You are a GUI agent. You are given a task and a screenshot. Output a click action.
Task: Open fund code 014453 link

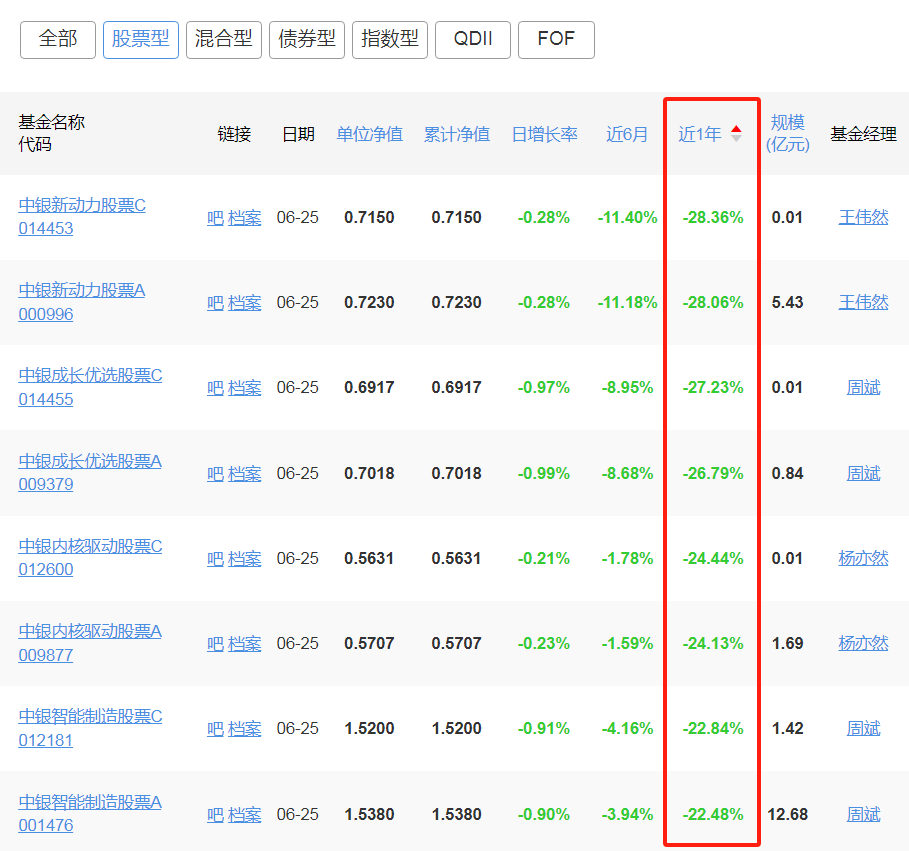point(46,228)
